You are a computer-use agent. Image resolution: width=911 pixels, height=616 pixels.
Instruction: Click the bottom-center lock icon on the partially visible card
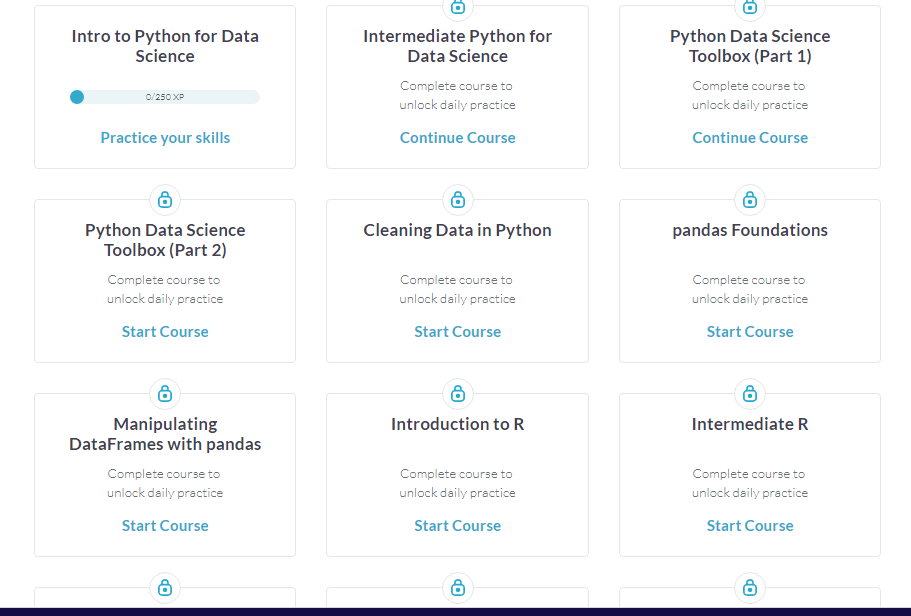pos(457,588)
